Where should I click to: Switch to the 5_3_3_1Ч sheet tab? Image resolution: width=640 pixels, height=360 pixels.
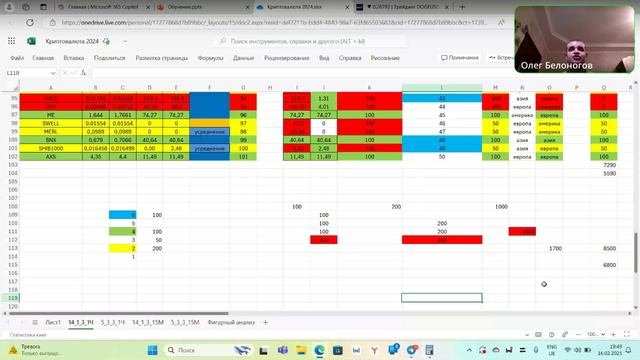pyautogui.click(x=113, y=322)
